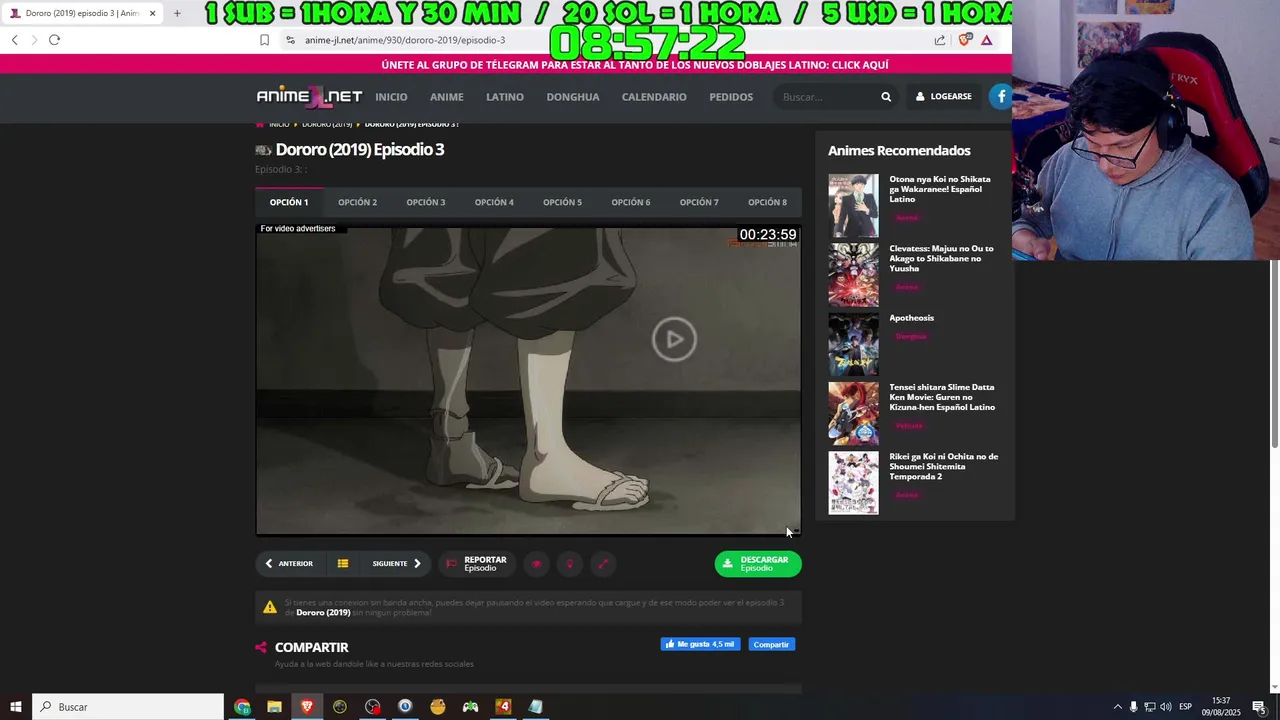Click the Apotheosis poster thumbnail
This screenshot has height=720, width=1280.
tap(853, 344)
